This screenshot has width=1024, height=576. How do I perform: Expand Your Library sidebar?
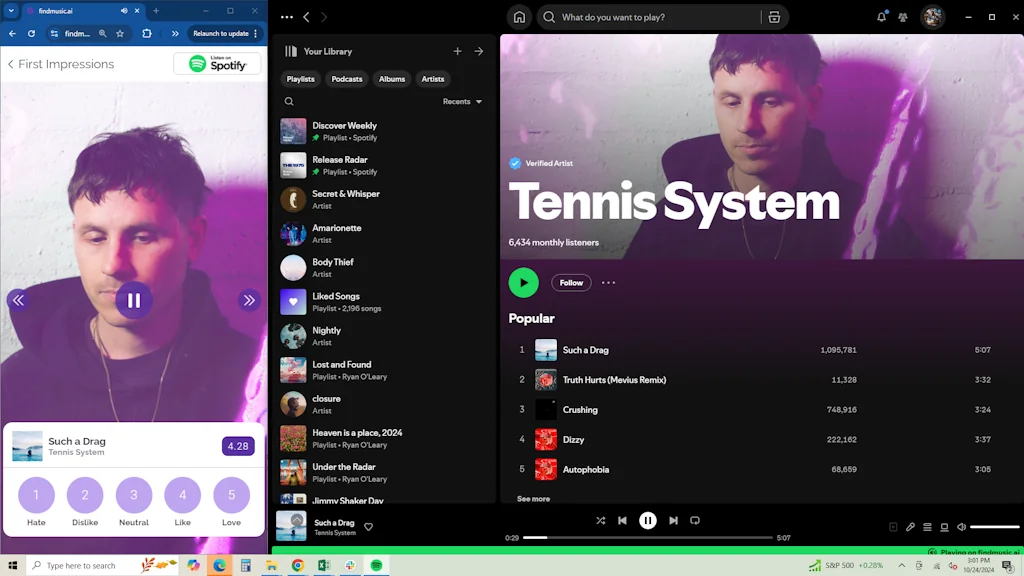click(480, 51)
